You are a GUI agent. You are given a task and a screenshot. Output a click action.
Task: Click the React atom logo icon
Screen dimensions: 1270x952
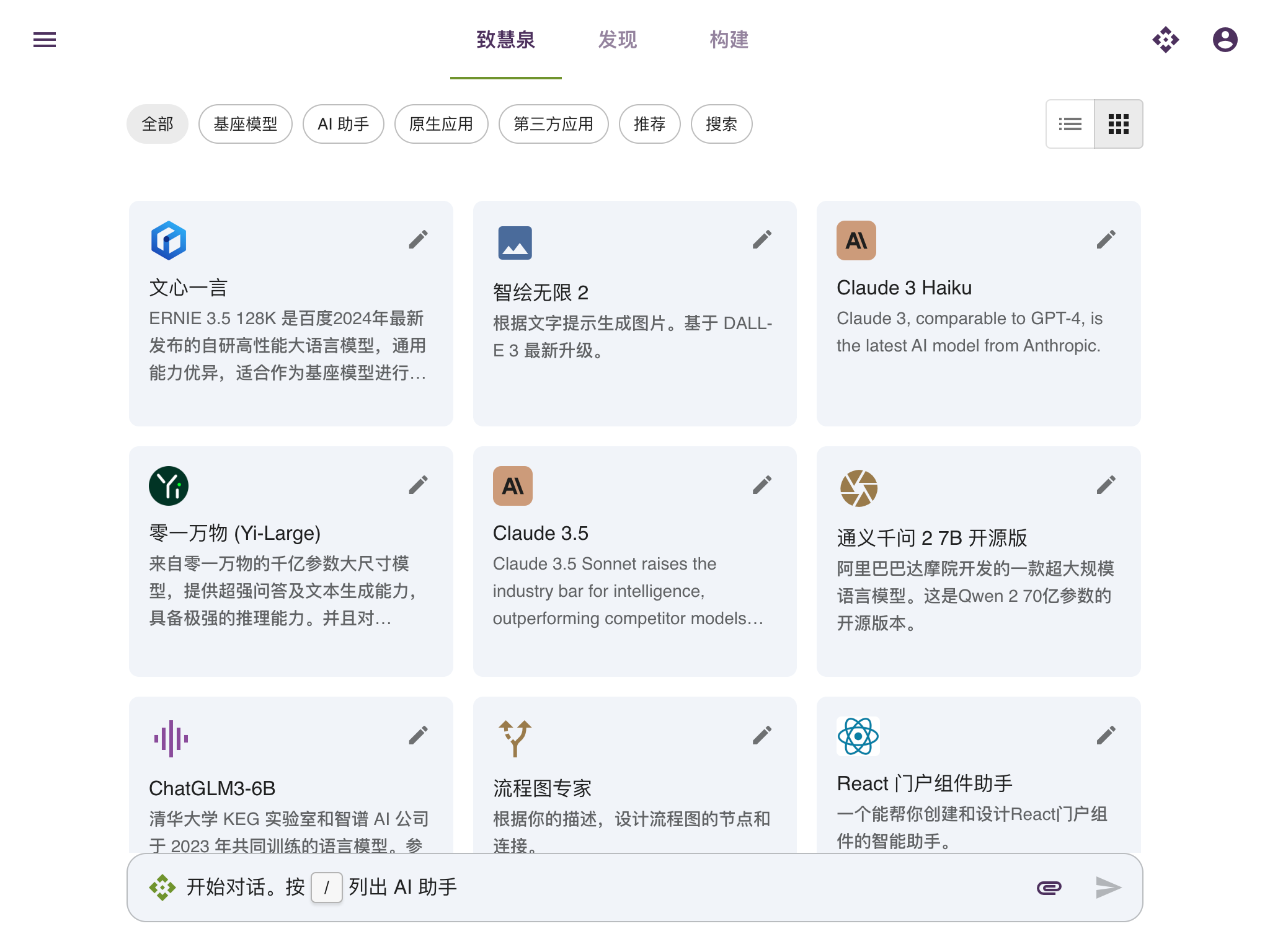click(x=858, y=736)
